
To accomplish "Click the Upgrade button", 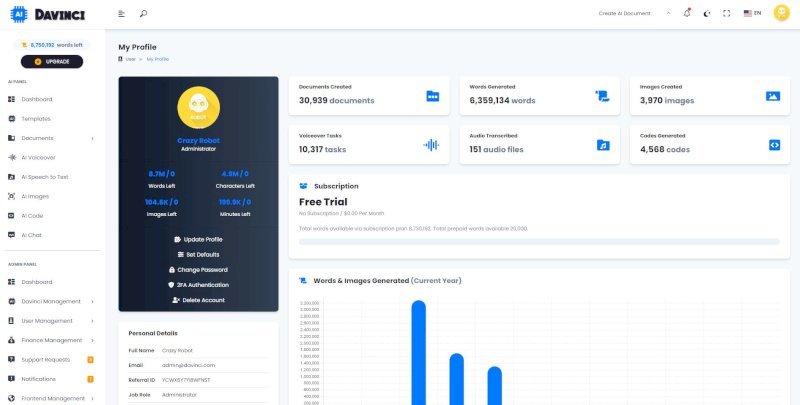I will (52, 62).
